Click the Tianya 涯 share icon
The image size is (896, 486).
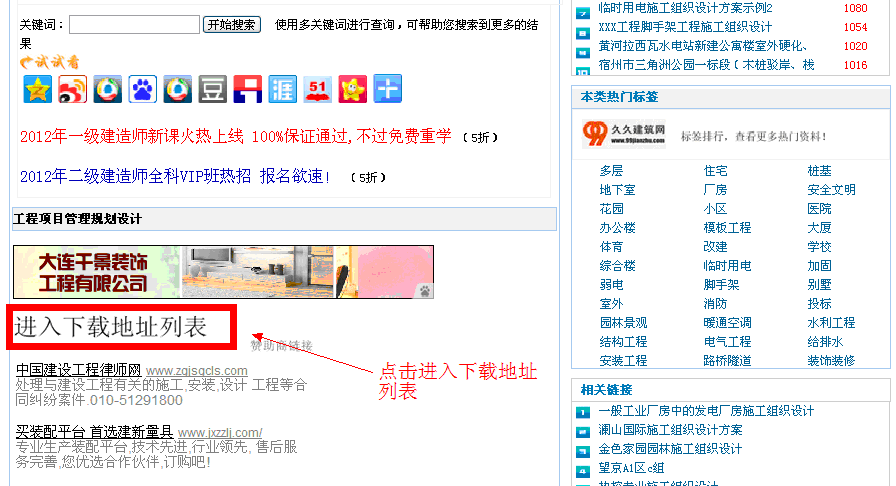(x=283, y=89)
